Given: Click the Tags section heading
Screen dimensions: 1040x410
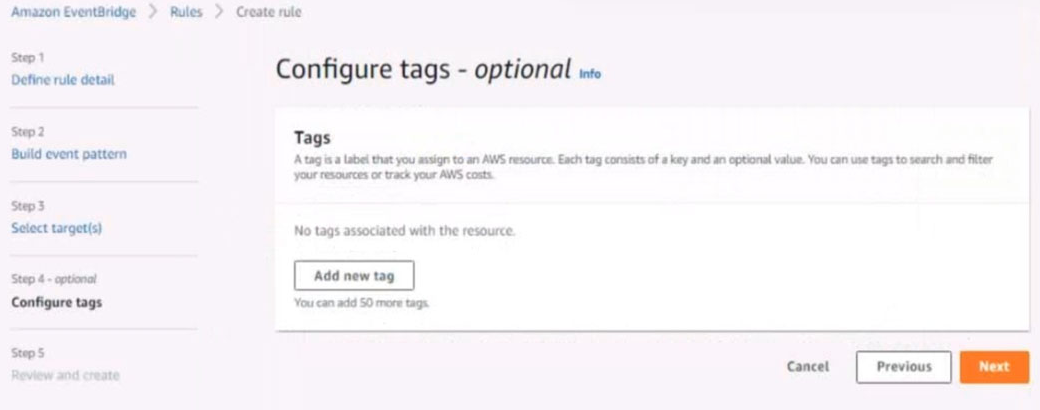Looking at the screenshot, I should (312, 138).
